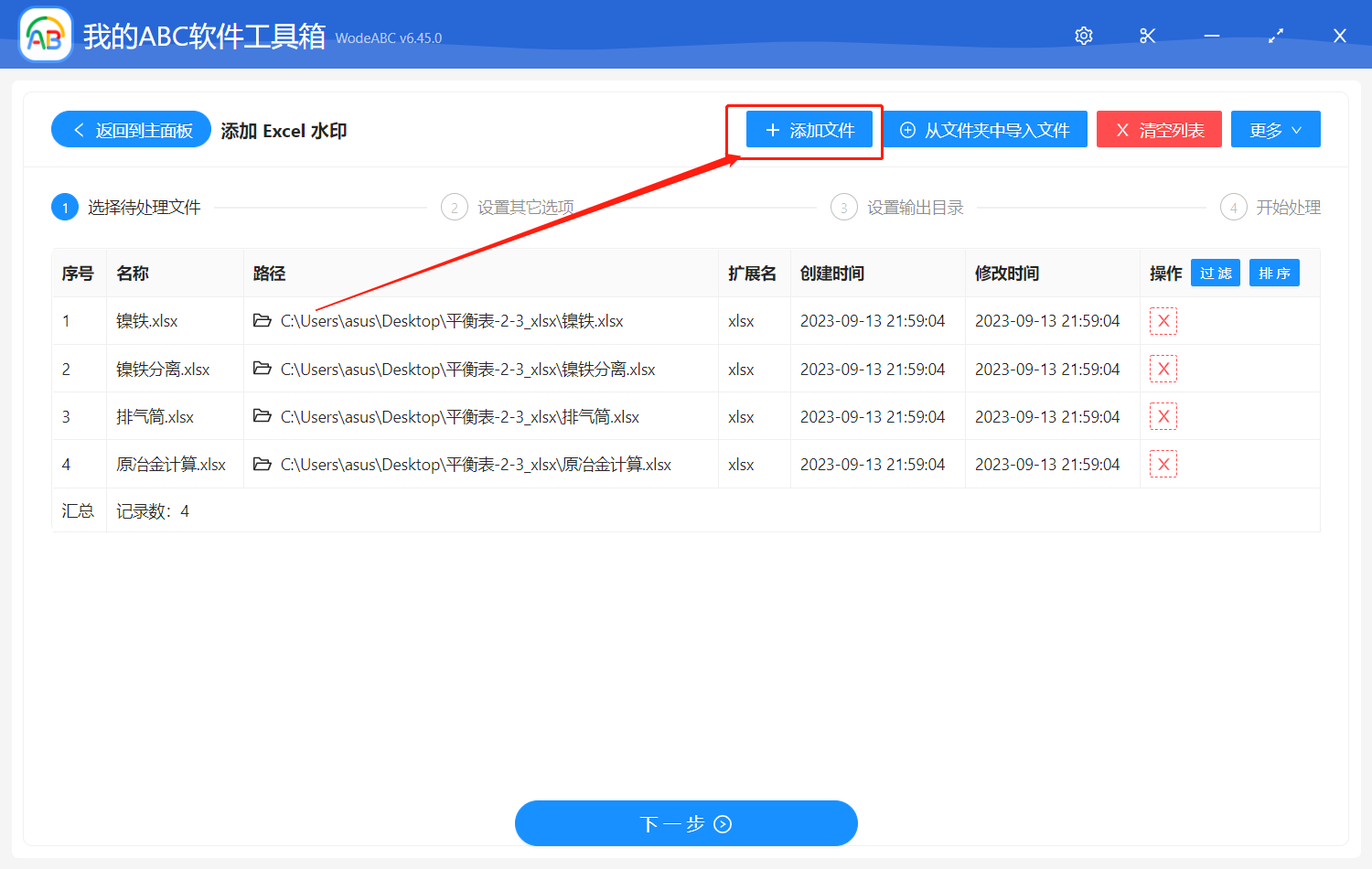Open folder icon beside 镍铁.xlsx path
The width and height of the screenshot is (1372, 869).
tap(263, 321)
